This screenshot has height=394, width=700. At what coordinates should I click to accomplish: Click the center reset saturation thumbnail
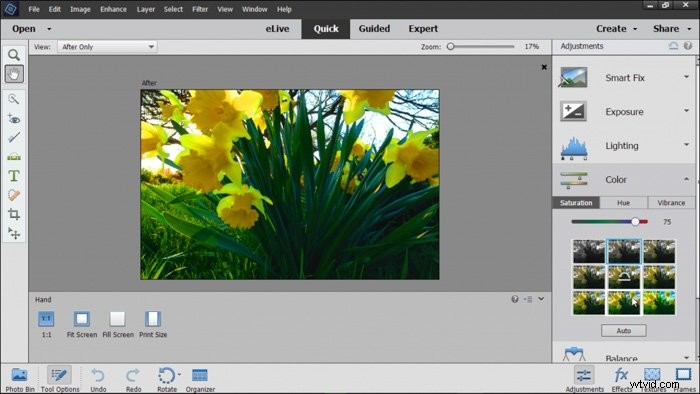click(x=624, y=277)
